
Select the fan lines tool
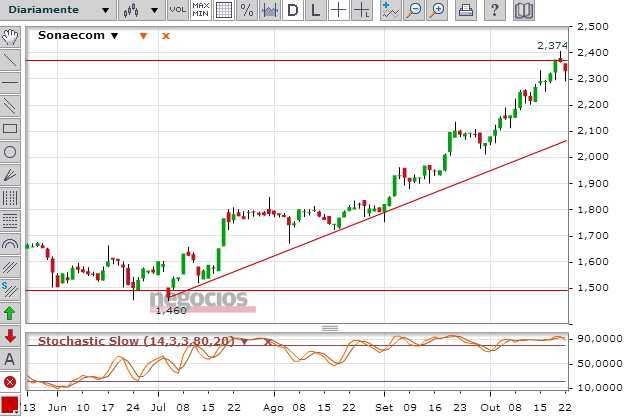pos(10,175)
